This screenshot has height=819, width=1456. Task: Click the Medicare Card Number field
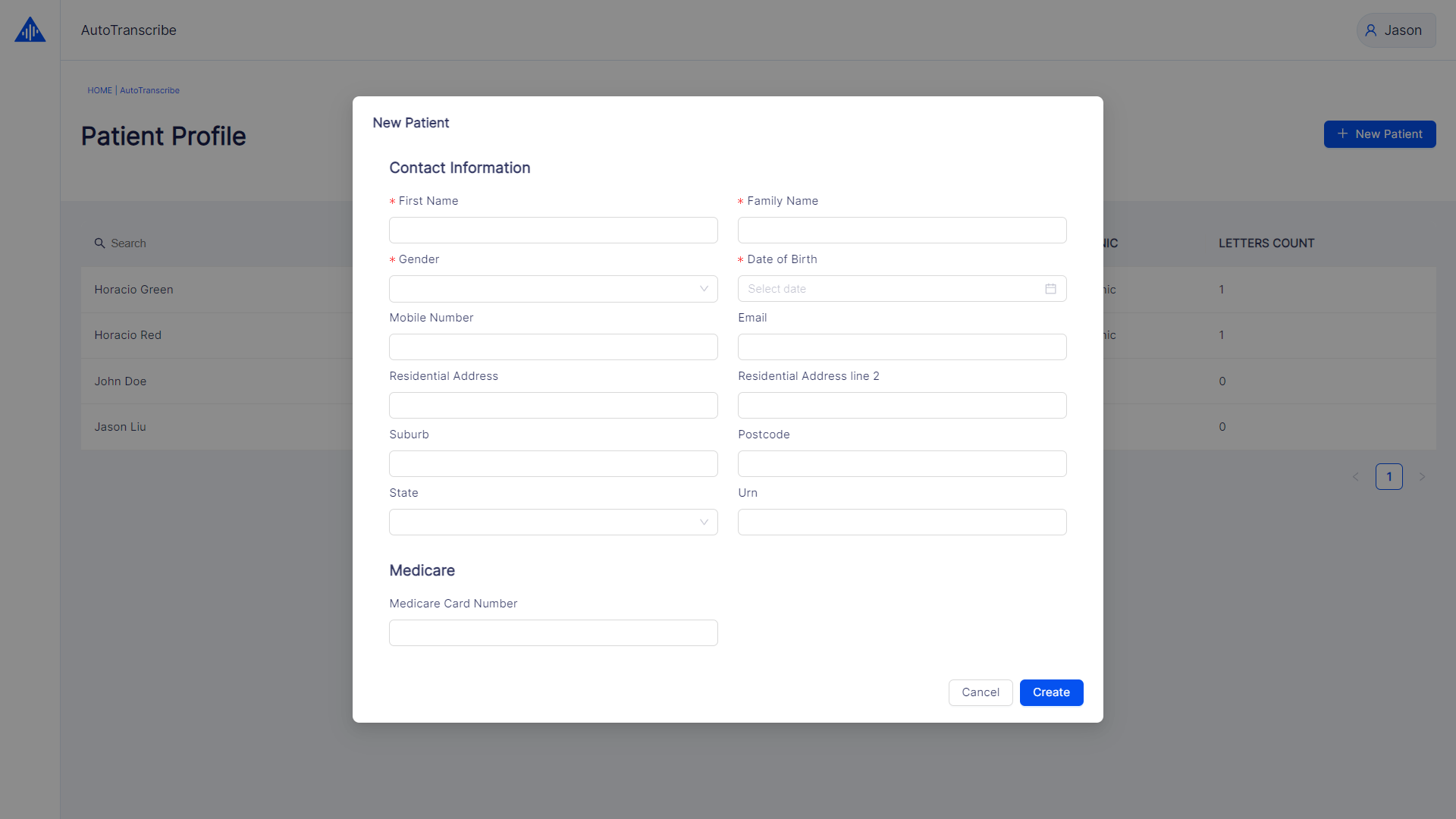click(553, 633)
